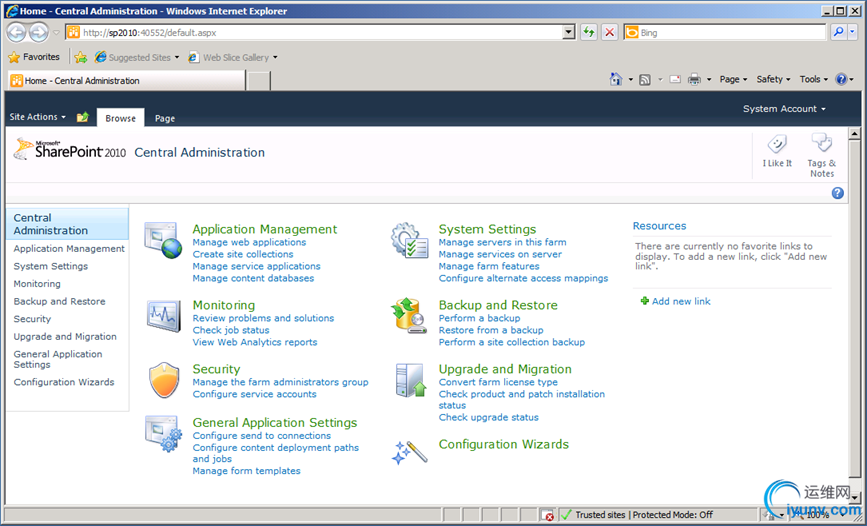This screenshot has width=867, height=526.
Task: Select Upgrade and Migration in left navigation
Action: coord(65,336)
